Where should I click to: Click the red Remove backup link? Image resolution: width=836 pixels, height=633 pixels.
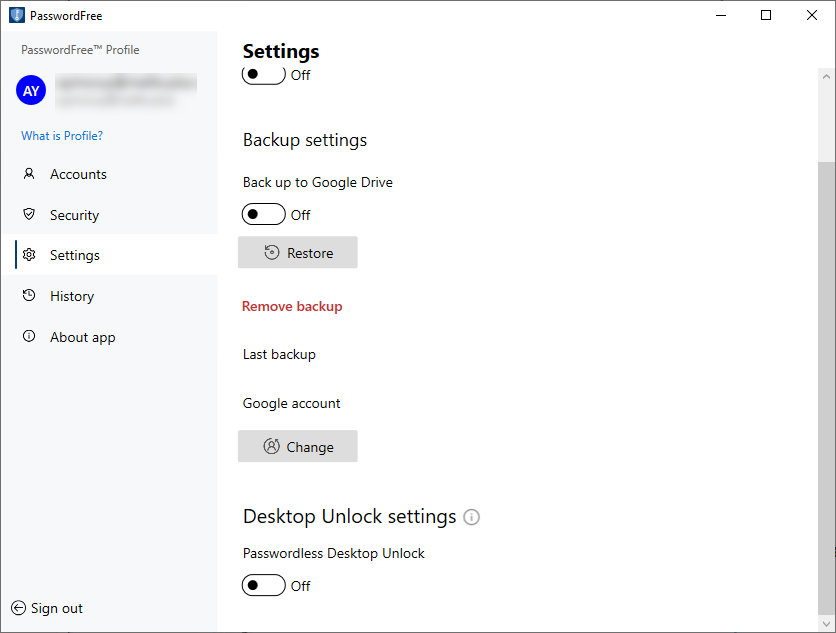click(292, 306)
